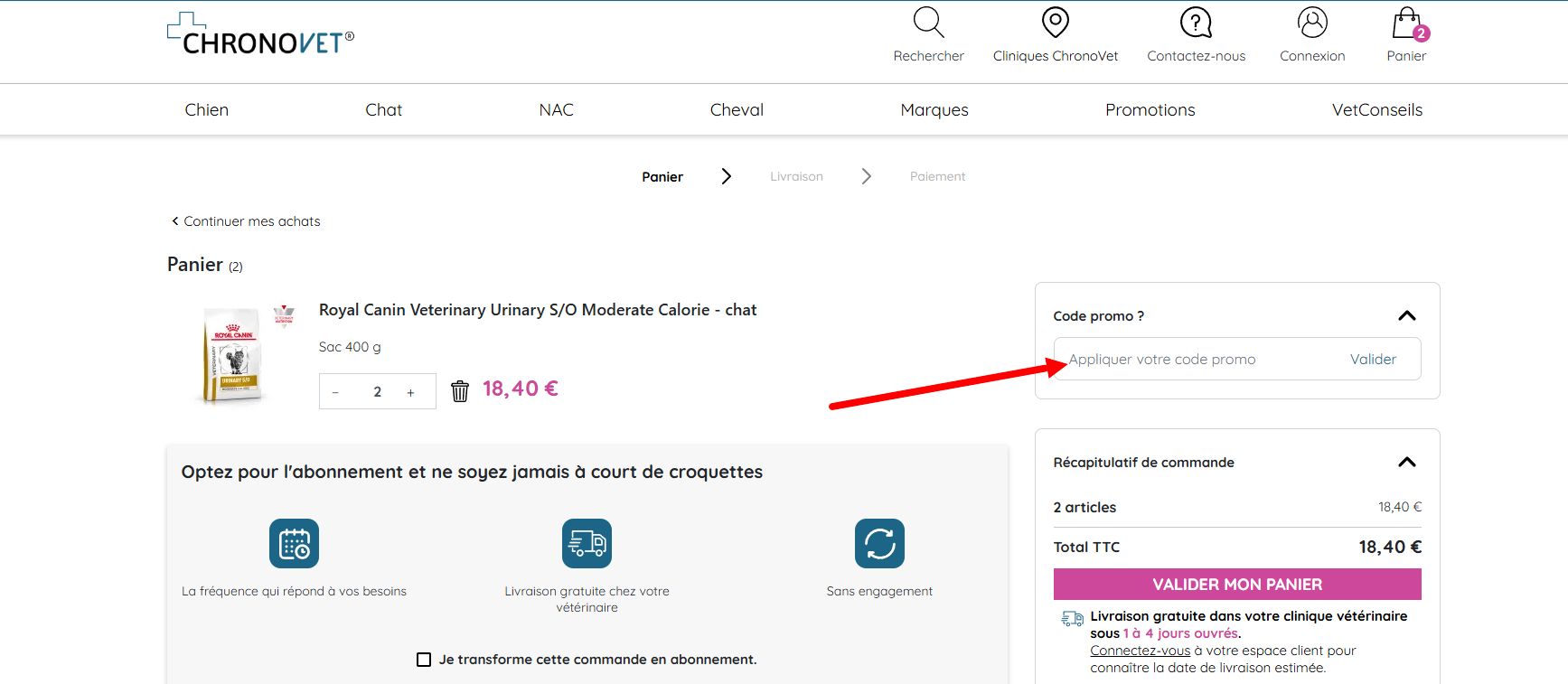Open the NAC menu
Screen dimensions: 1568x684
(x=556, y=110)
